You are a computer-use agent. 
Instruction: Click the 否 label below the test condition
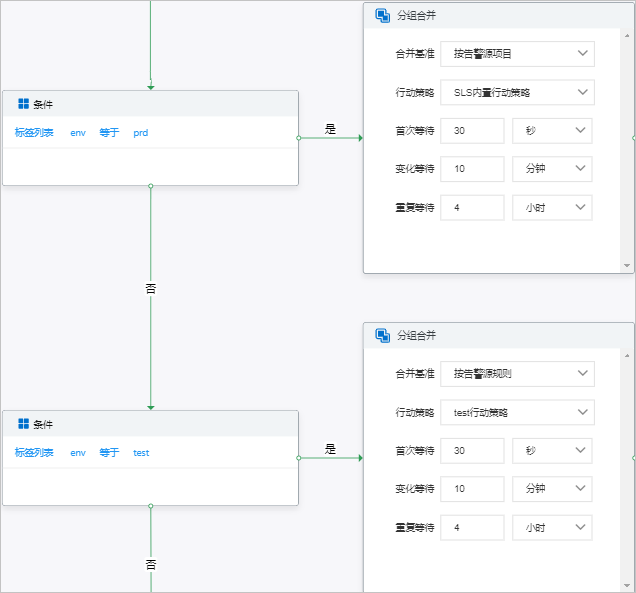tap(151, 565)
